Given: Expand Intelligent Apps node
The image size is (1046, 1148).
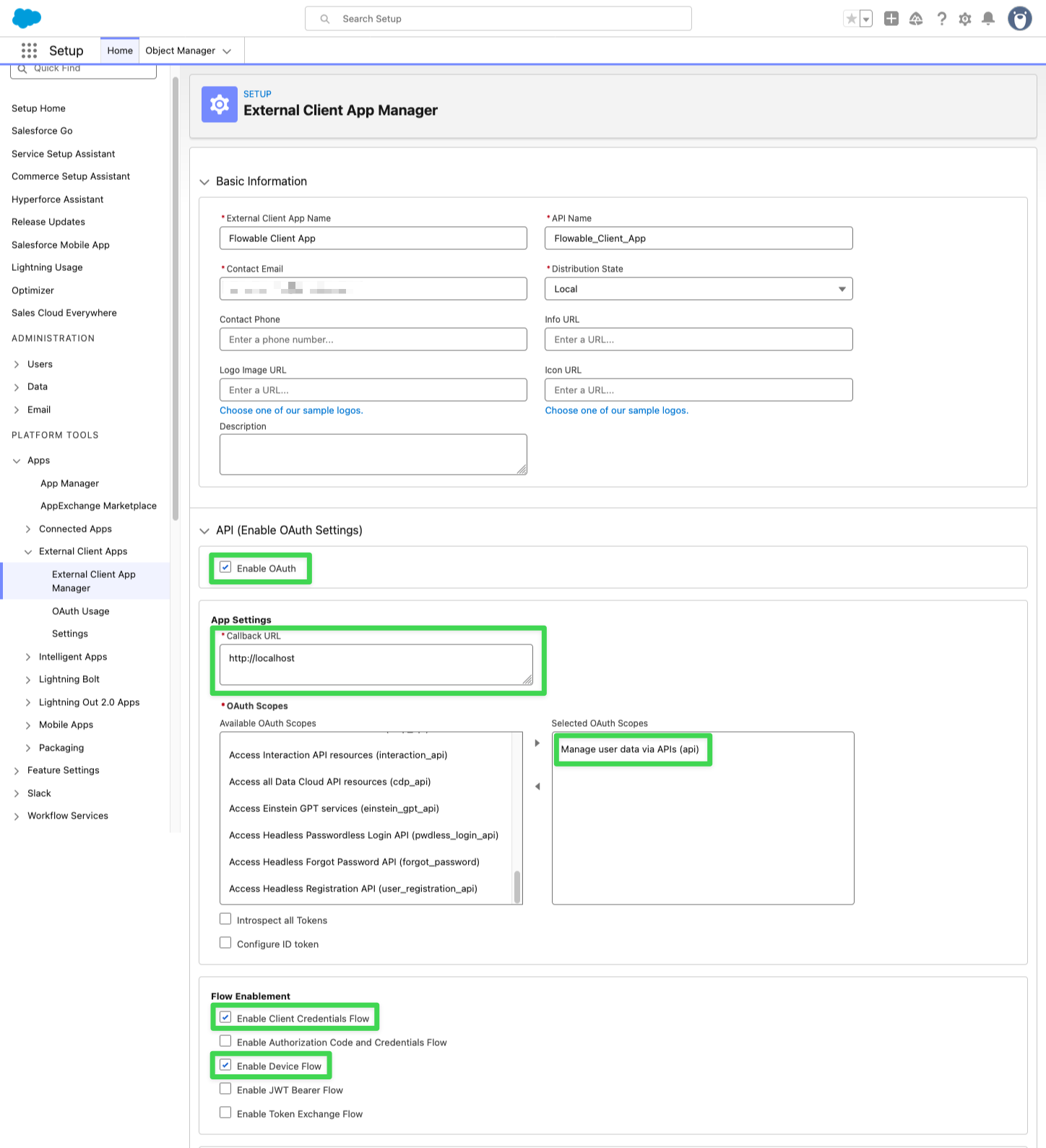Looking at the screenshot, I should tap(28, 657).
